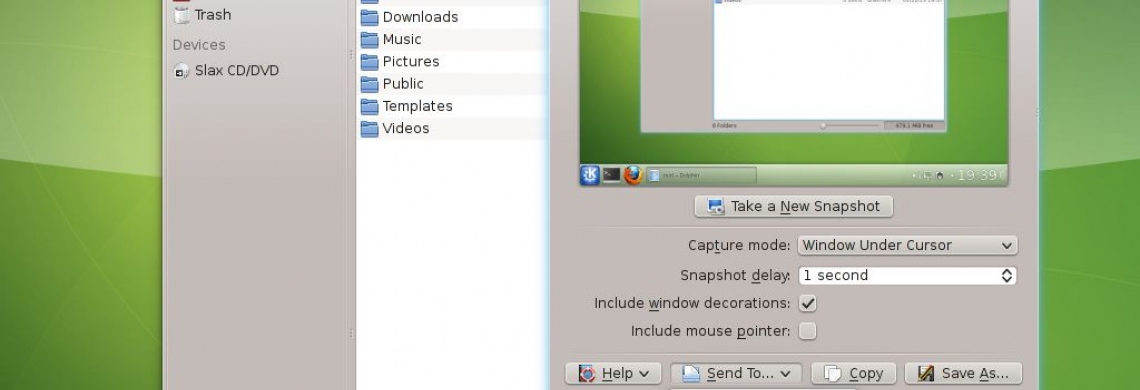Click the Pictures folder name
Image resolution: width=1140 pixels, height=390 pixels.
(411, 62)
